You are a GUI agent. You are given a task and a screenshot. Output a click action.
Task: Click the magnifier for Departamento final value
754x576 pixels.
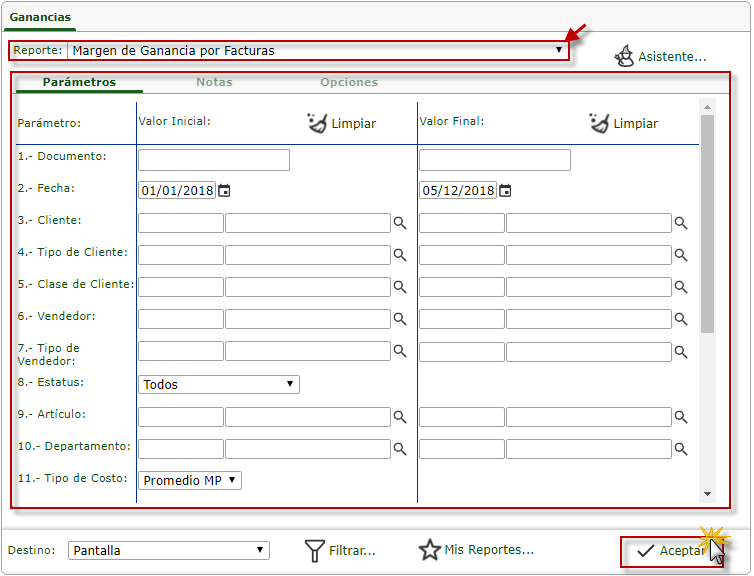681,449
